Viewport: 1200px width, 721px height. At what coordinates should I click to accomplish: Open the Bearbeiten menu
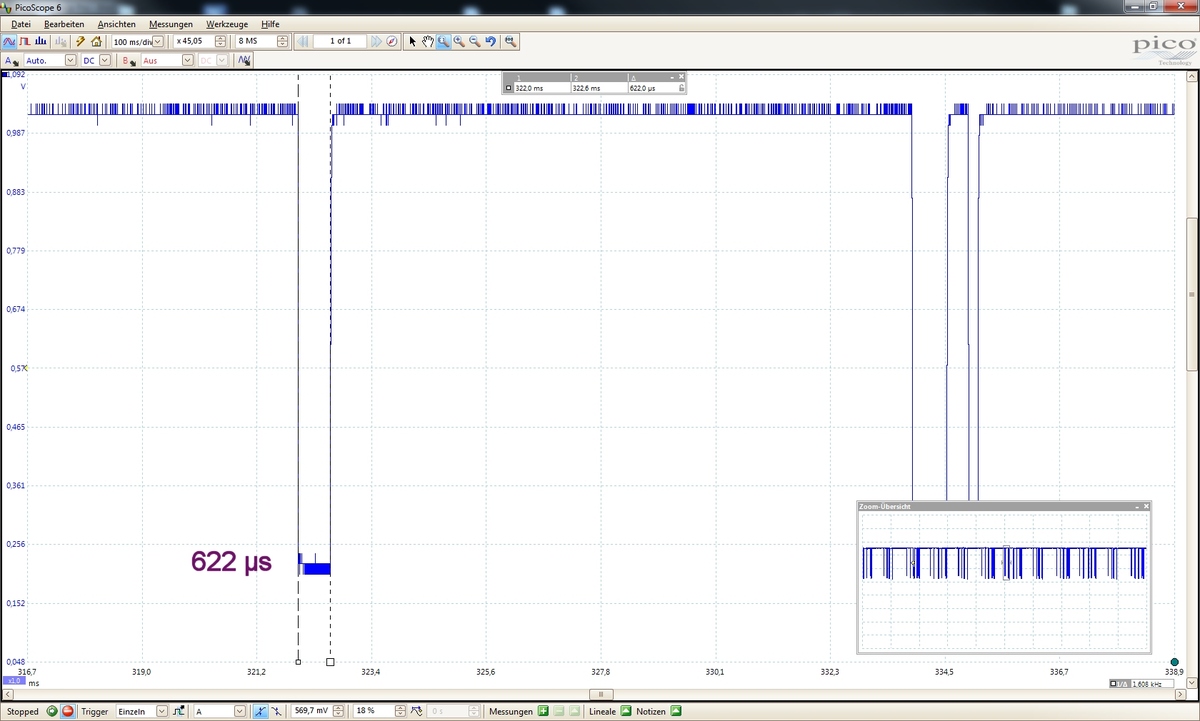(64, 23)
